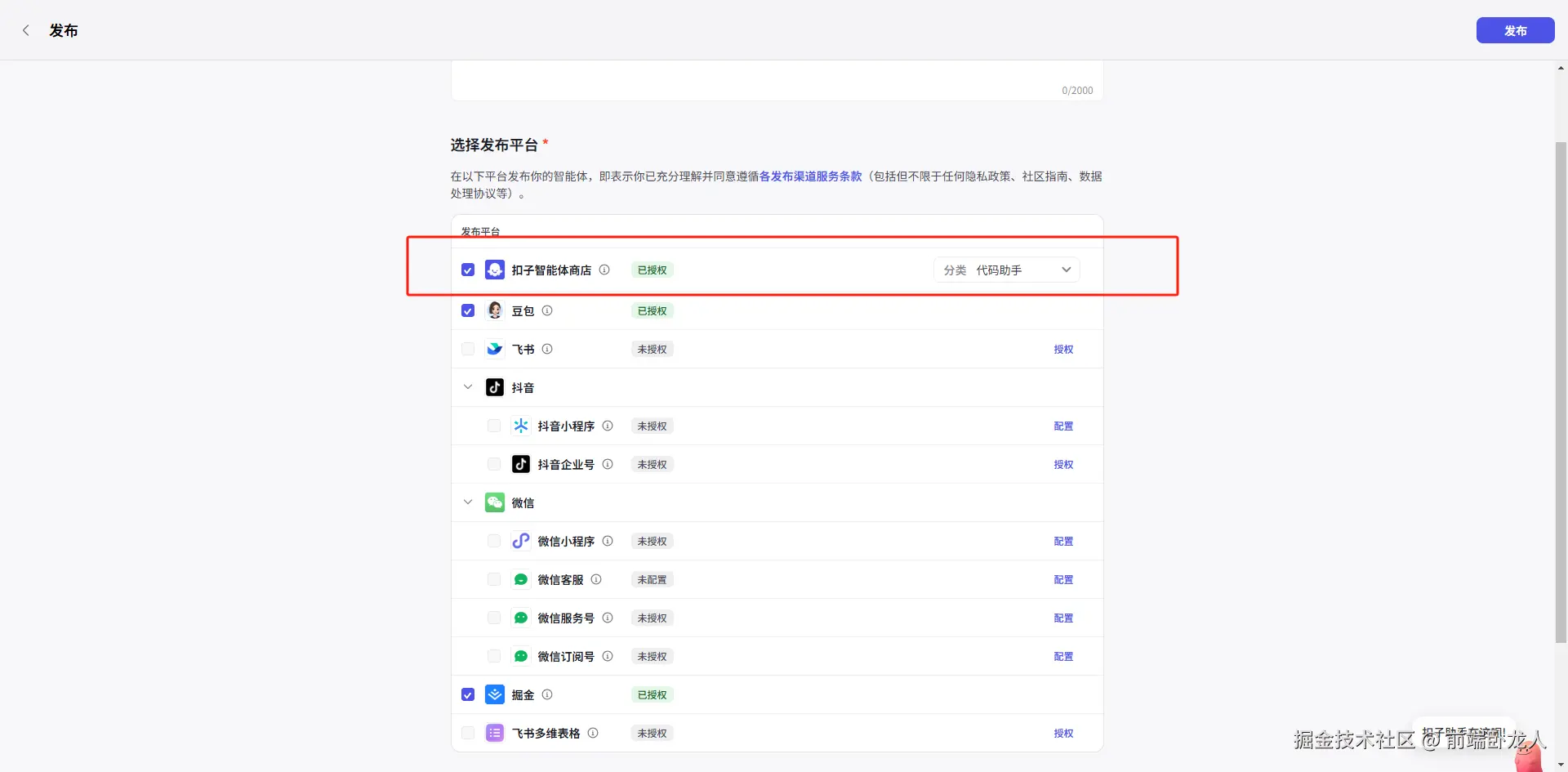Show info icon next to 豆包
The image size is (1568, 772).
click(x=547, y=310)
